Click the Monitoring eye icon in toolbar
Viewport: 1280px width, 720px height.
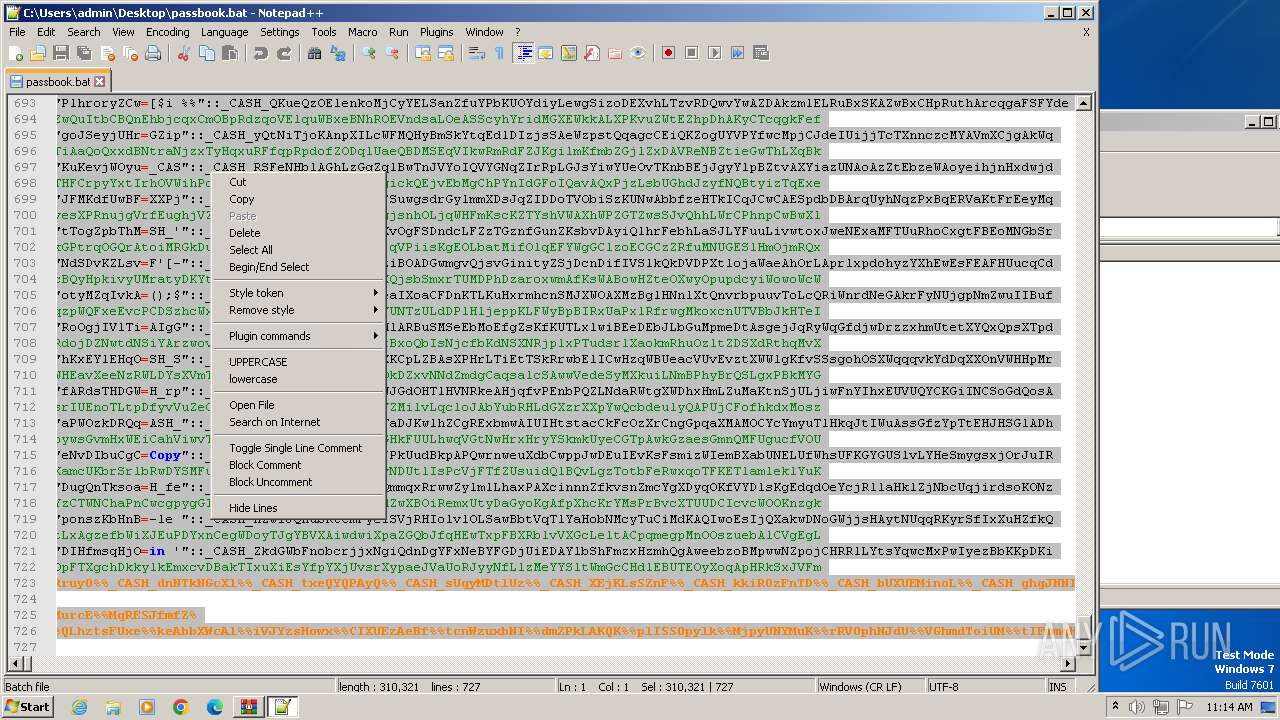pos(638,53)
